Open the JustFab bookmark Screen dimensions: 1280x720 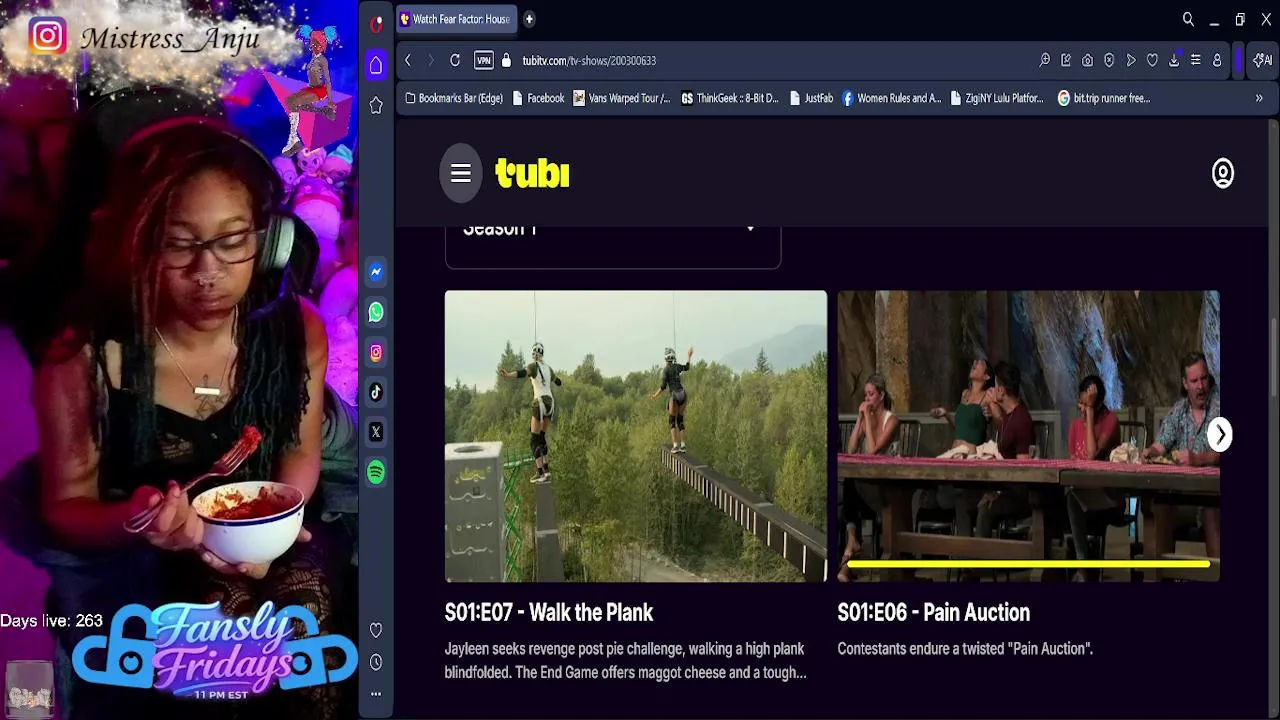coord(811,98)
